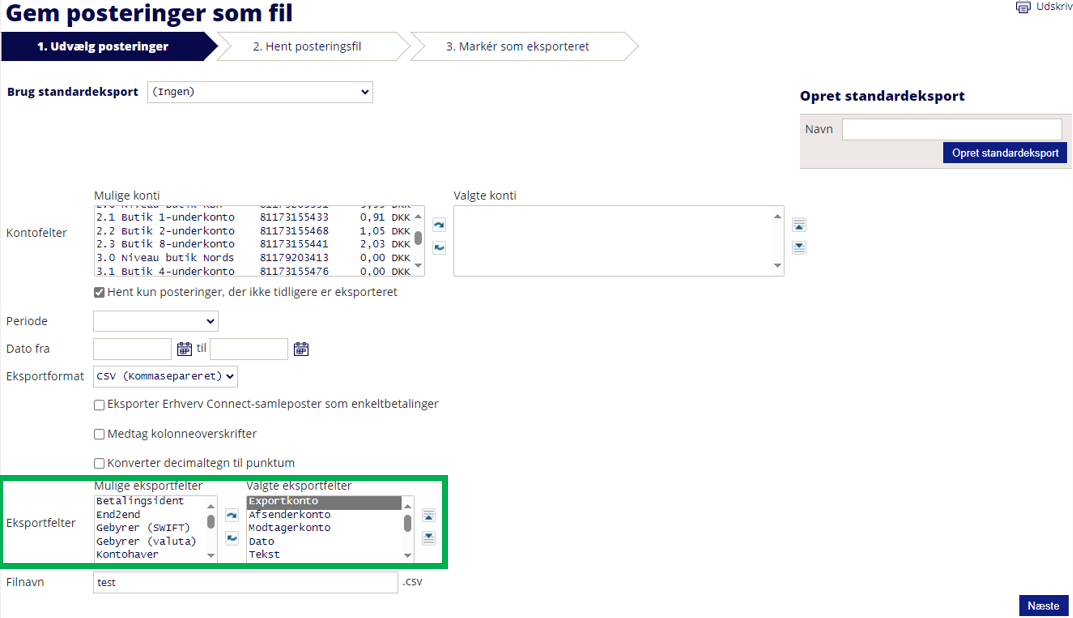Select 'Gebyrer (SWIFT)' export field

(150, 528)
